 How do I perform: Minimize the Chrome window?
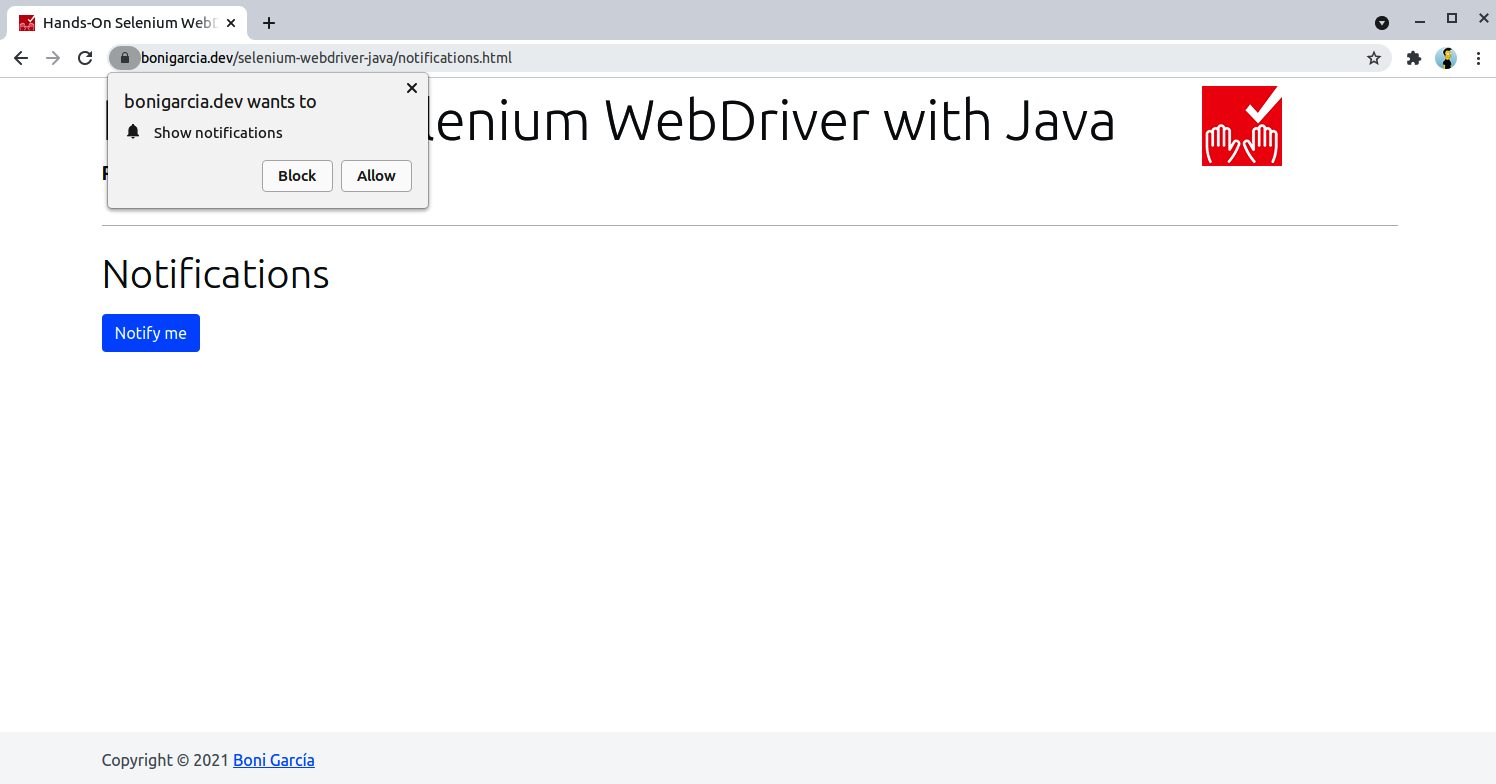[1419, 20]
